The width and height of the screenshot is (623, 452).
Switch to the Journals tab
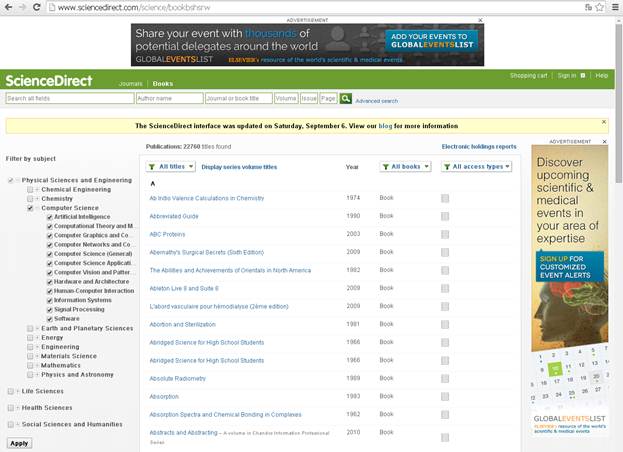(130, 84)
